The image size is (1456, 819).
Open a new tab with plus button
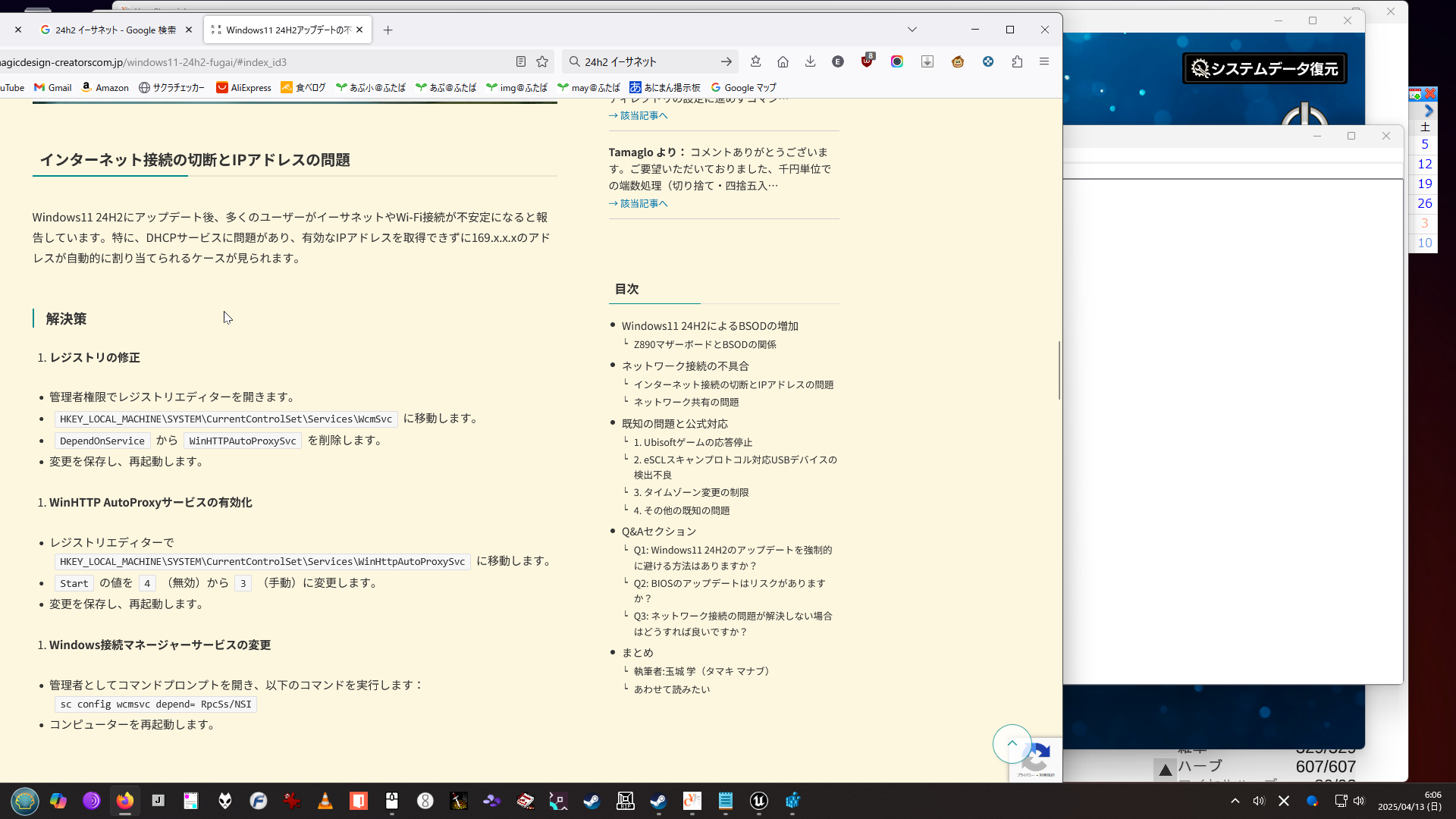click(x=388, y=30)
